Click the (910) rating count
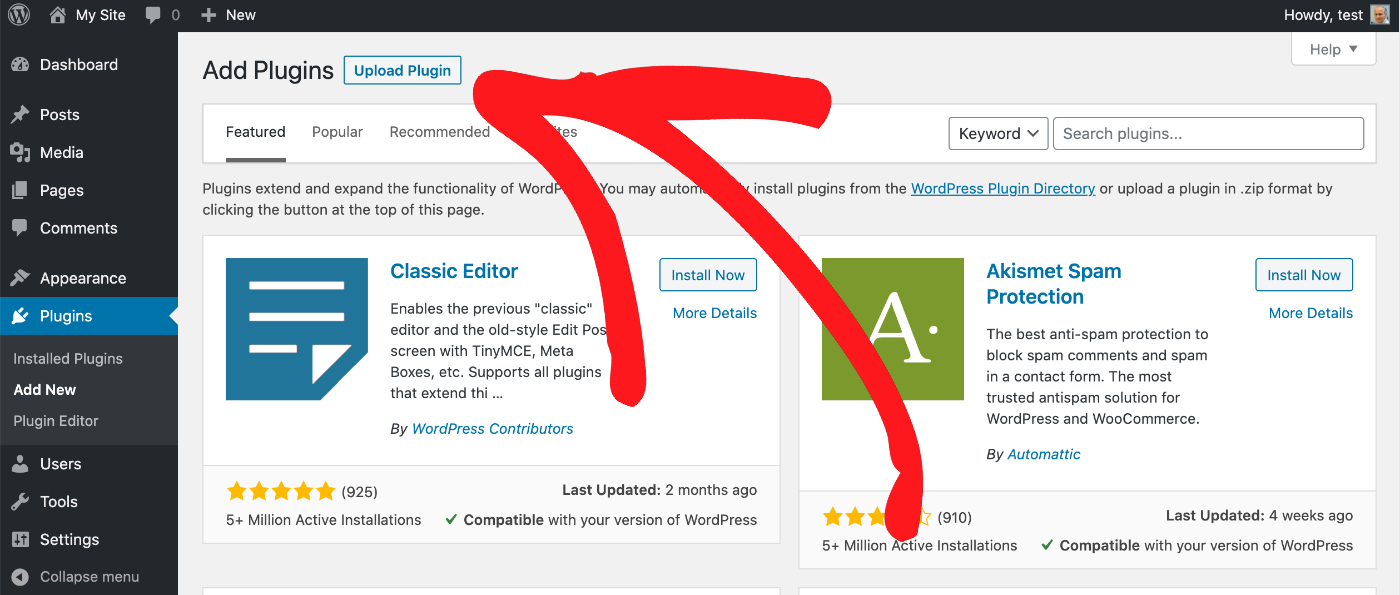Viewport: 1400px width, 595px height. point(955,517)
